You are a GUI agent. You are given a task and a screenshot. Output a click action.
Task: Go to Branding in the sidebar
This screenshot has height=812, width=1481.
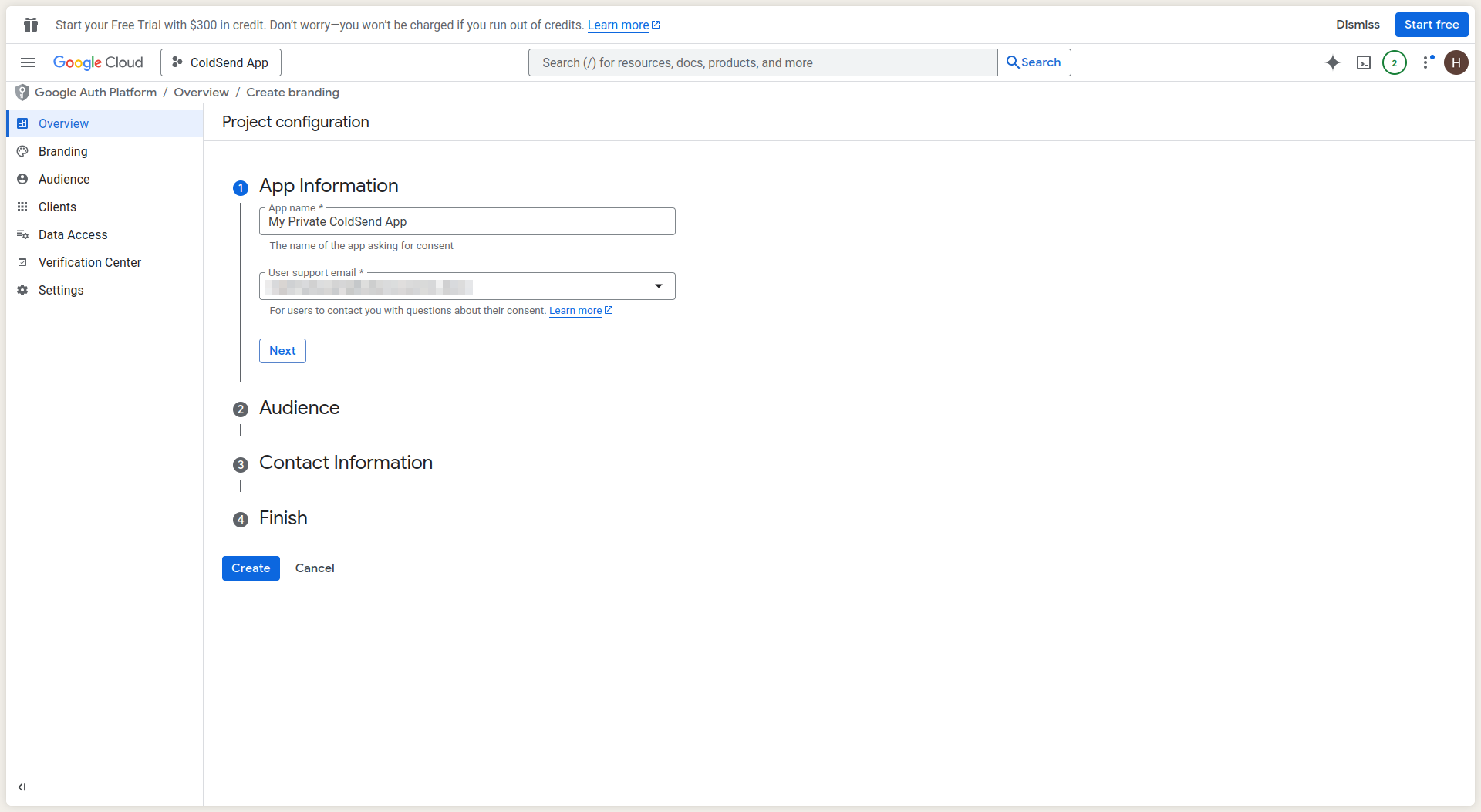63,151
